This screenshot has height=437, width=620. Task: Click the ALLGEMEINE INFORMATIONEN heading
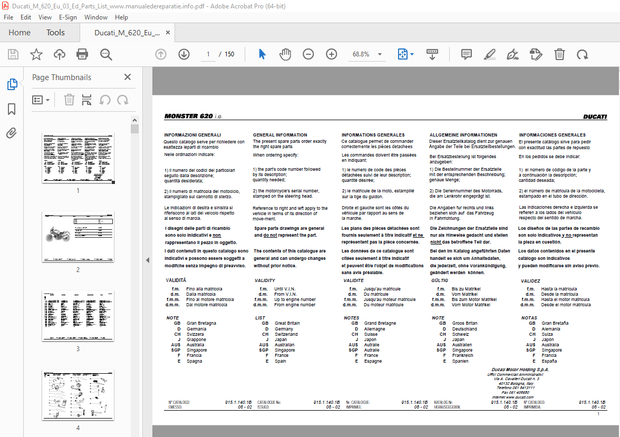pos(463,135)
